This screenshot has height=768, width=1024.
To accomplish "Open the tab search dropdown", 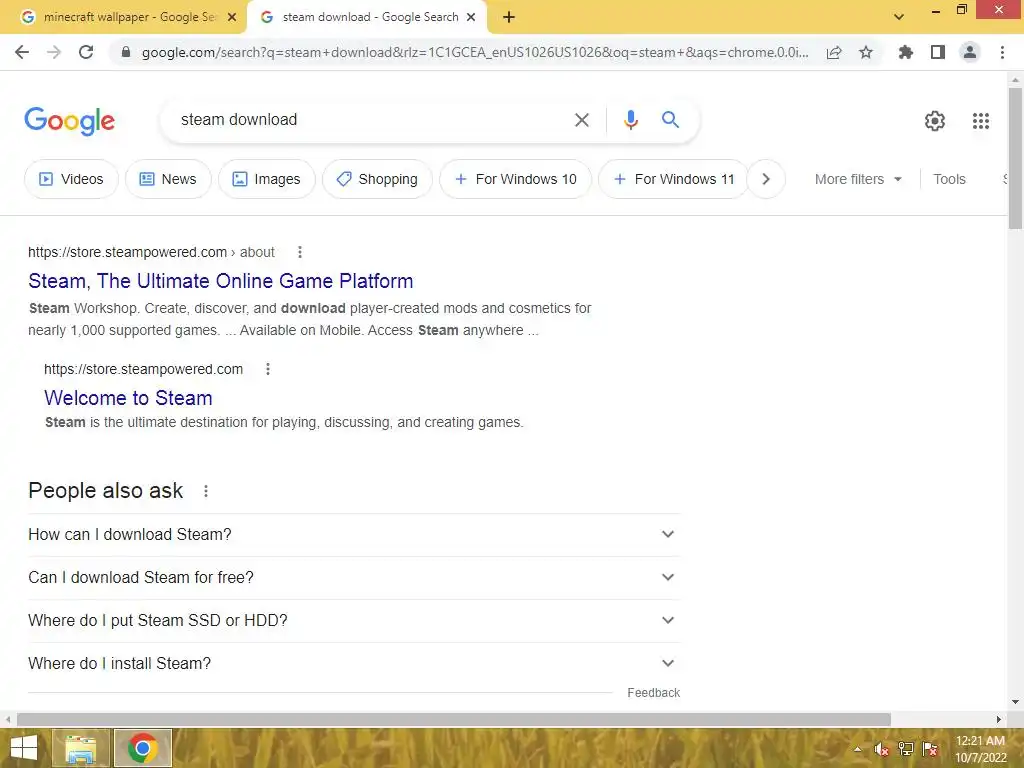I will tap(899, 18).
